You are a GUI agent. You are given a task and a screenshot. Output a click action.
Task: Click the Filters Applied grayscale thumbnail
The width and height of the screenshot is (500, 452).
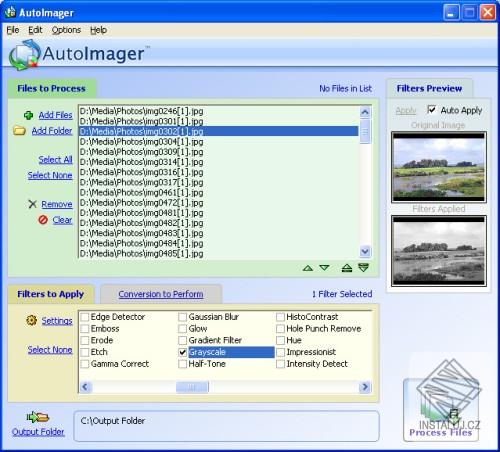point(439,251)
